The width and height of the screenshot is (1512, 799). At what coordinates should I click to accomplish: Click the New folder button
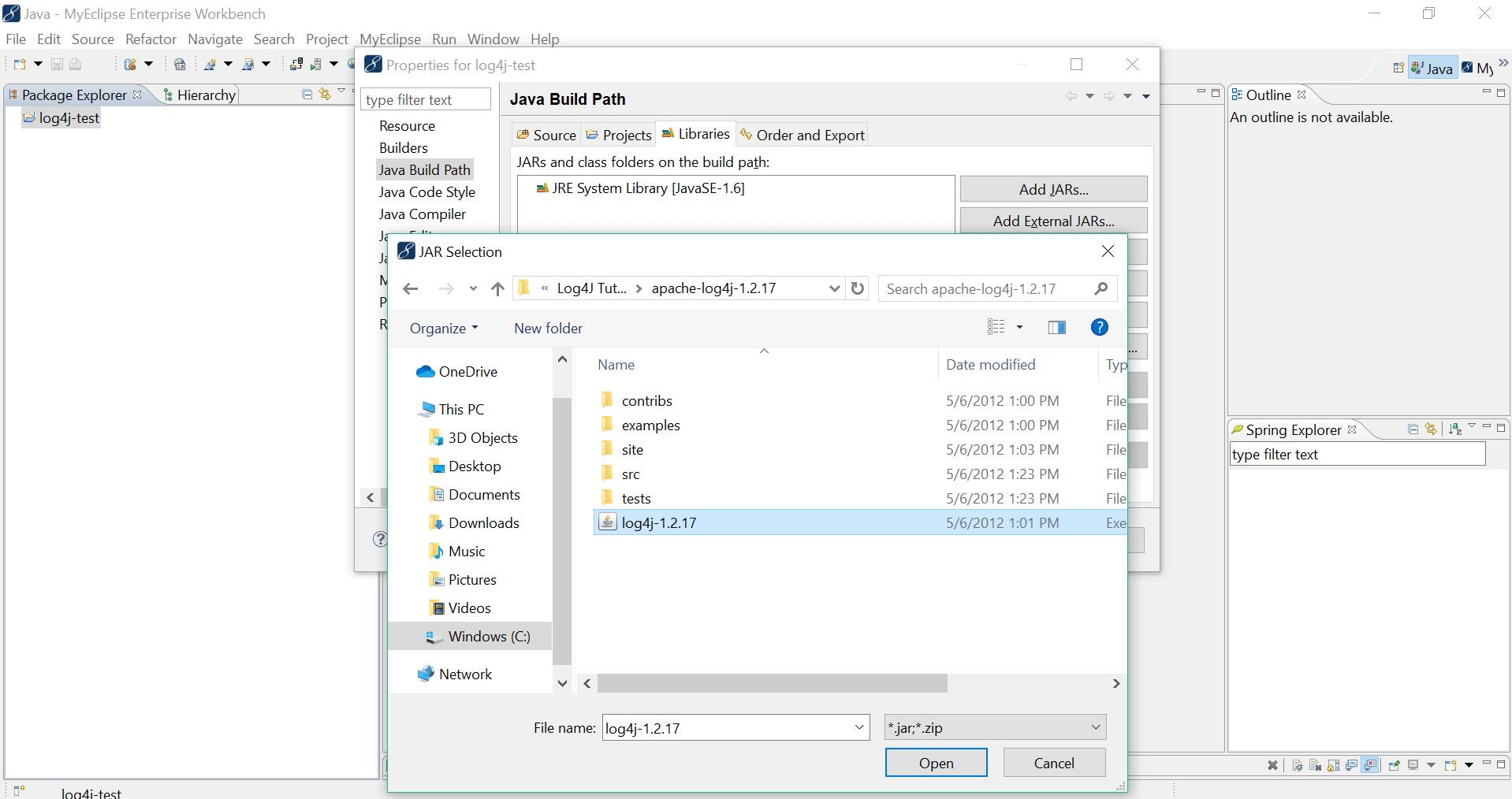coord(548,328)
